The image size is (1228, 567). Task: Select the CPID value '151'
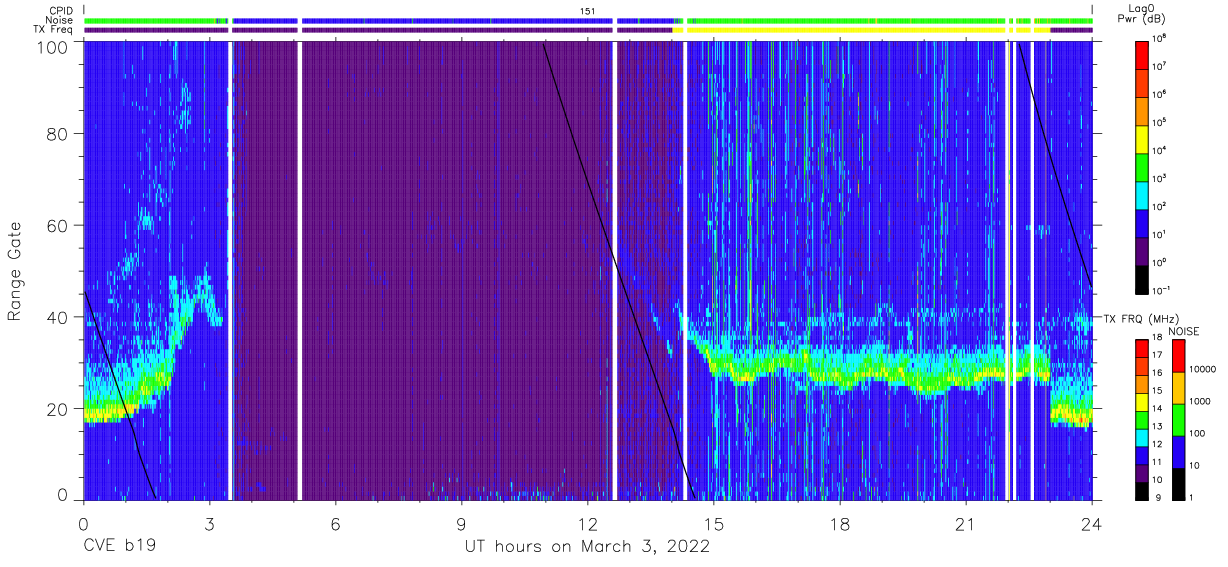[x=588, y=10]
